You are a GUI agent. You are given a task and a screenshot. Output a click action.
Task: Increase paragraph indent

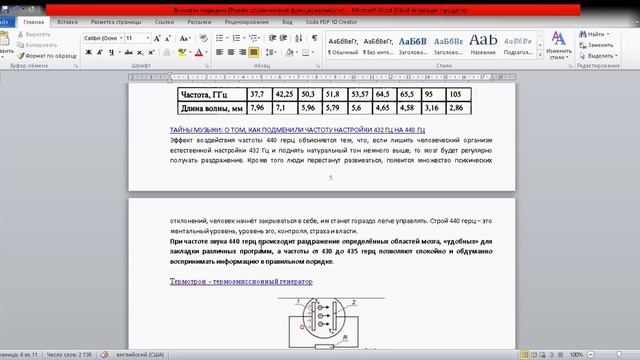[x=283, y=38]
